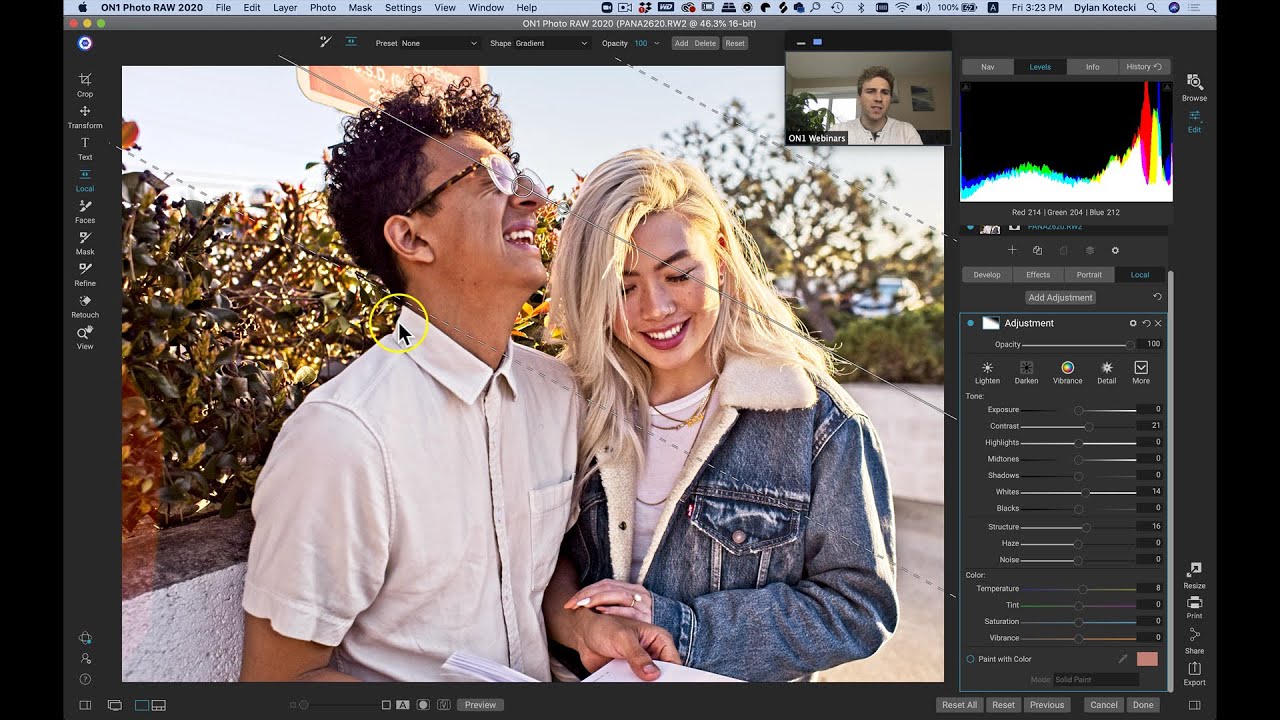Toggle the compare A view button
The width and height of the screenshot is (1280, 720).
click(x=403, y=705)
